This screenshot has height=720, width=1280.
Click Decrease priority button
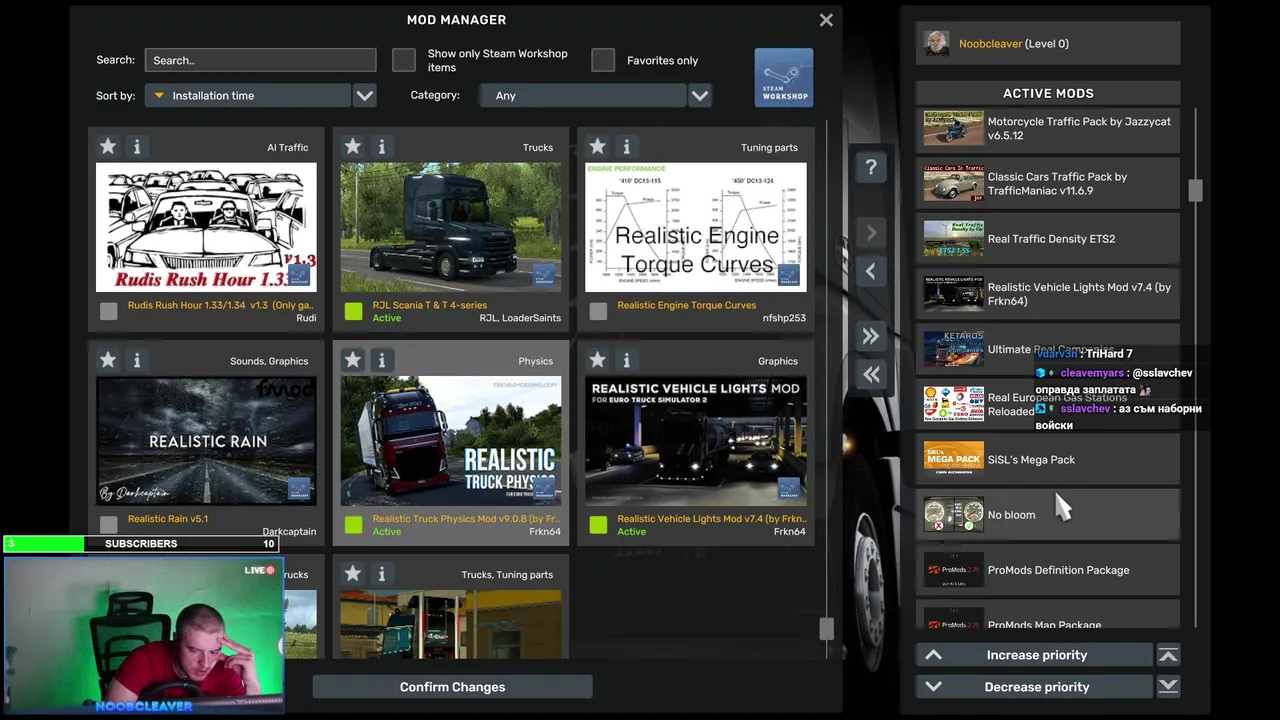point(1034,687)
